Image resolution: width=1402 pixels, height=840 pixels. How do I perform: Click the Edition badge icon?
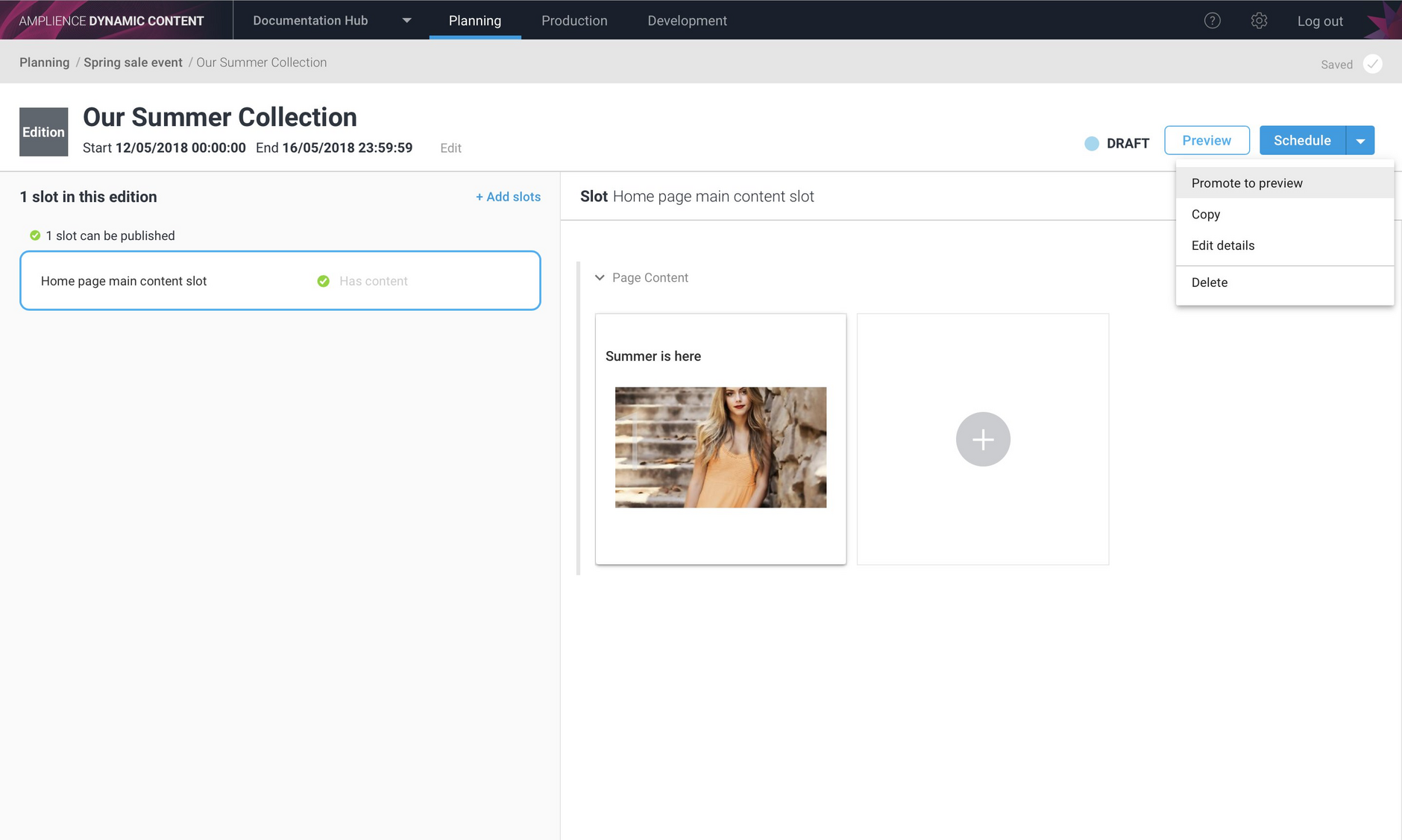43,132
